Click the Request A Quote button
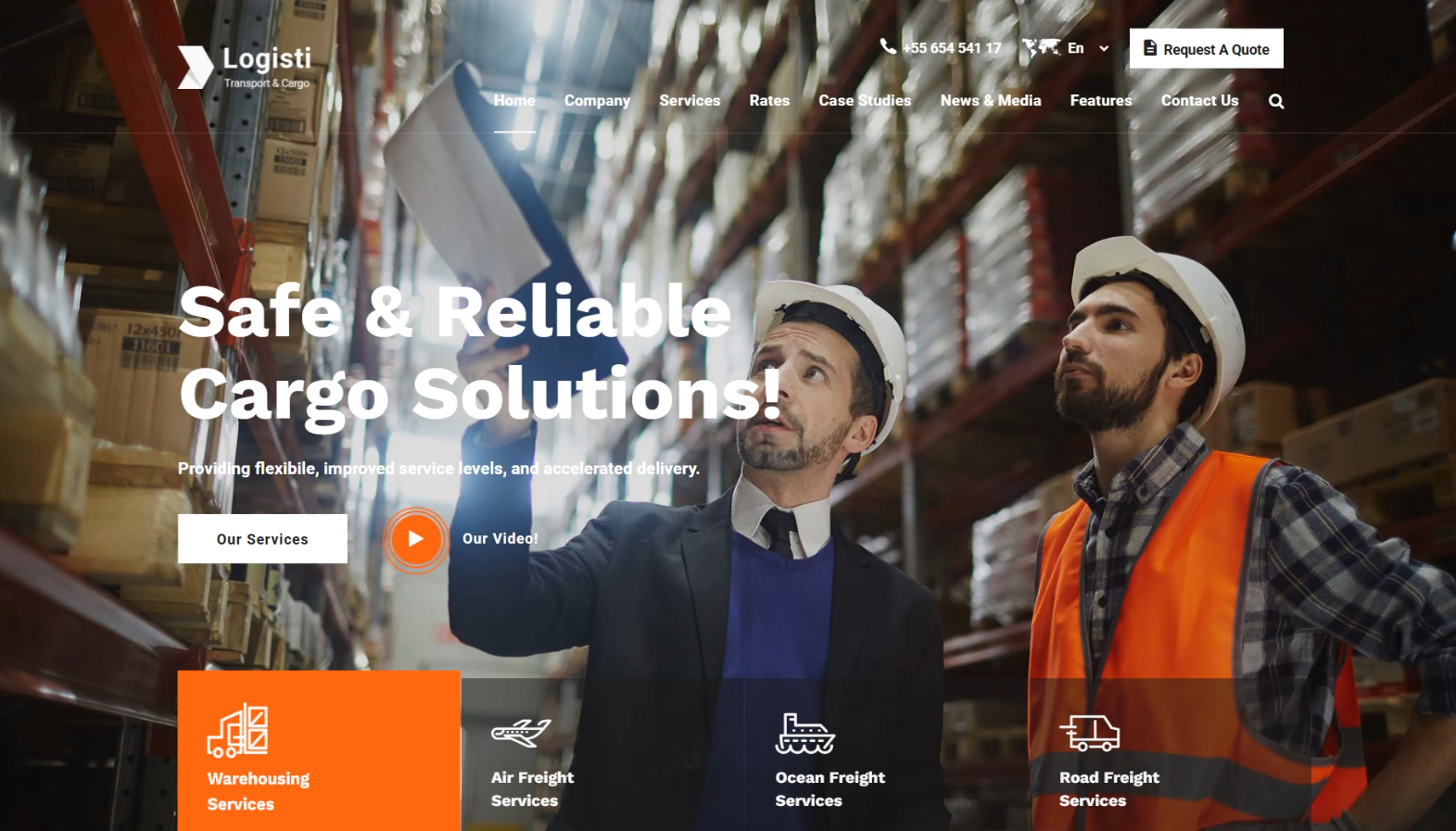This screenshot has width=1456, height=831. click(1206, 48)
